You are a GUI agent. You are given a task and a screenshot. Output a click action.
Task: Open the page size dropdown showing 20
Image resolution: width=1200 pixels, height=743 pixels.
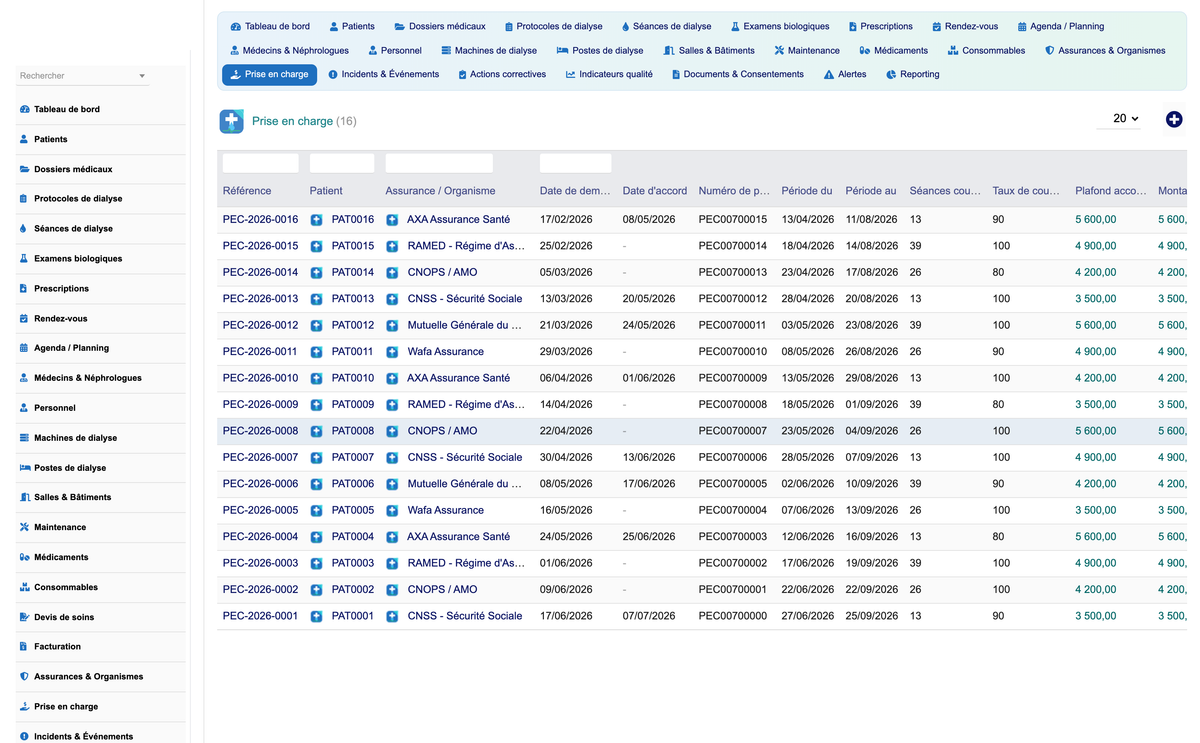(1119, 118)
